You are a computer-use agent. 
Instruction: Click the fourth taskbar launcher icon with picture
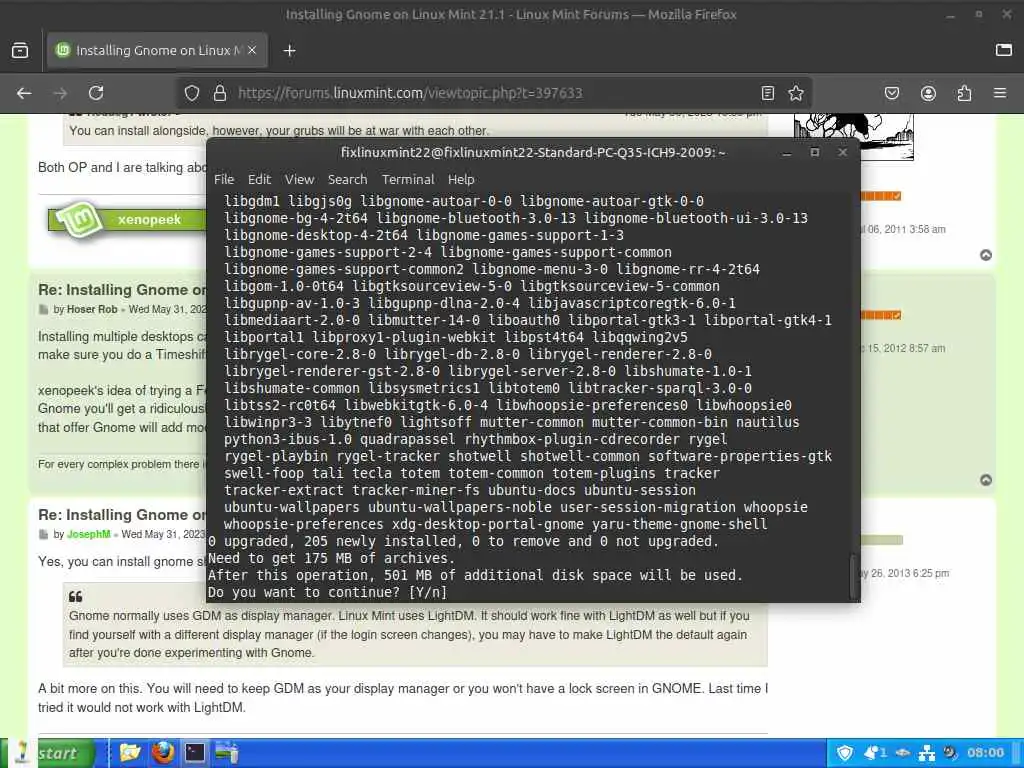click(x=227, y=753)
